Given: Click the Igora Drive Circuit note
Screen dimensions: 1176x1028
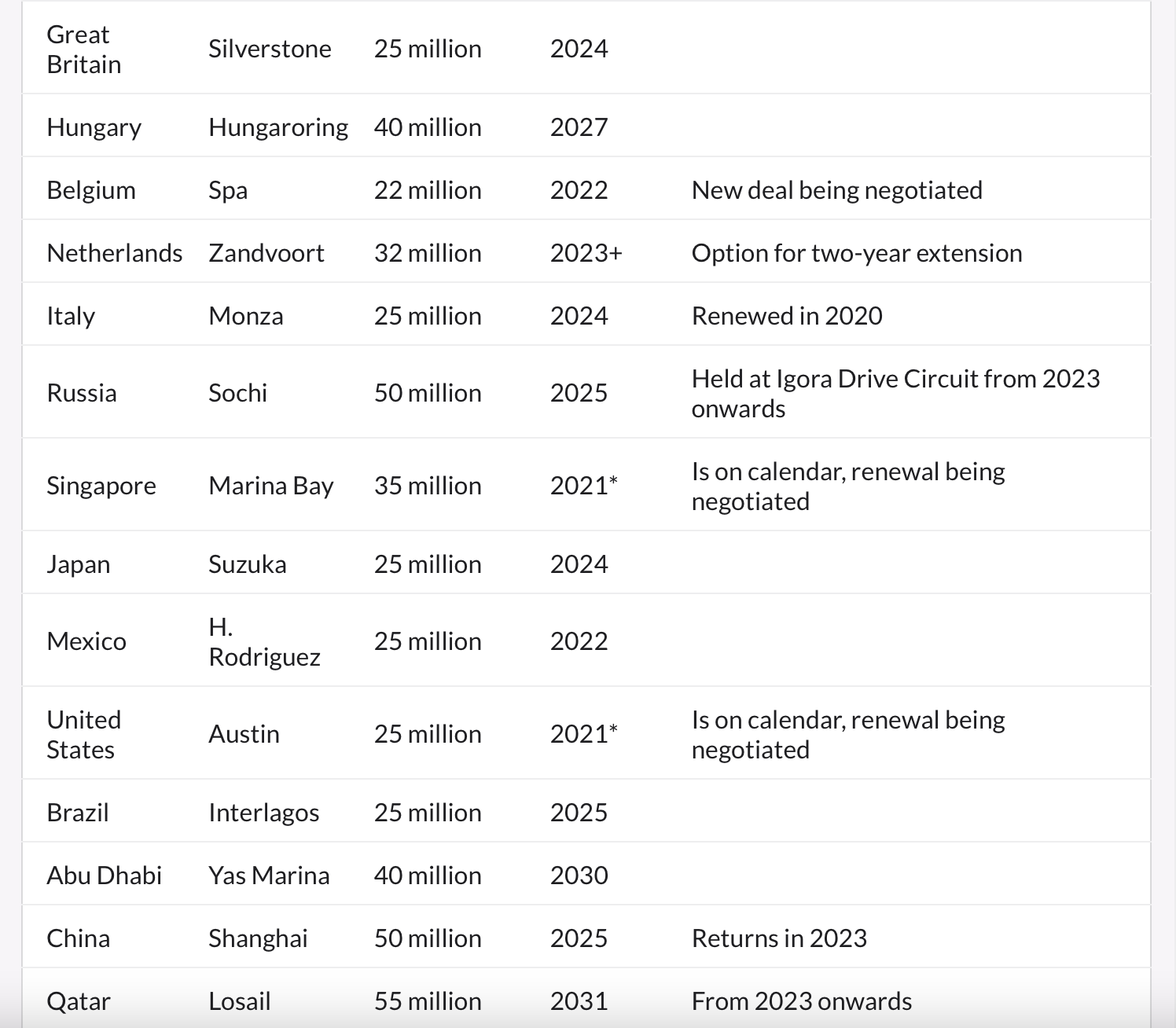Looking at the screenshot, I should (895, 393).
